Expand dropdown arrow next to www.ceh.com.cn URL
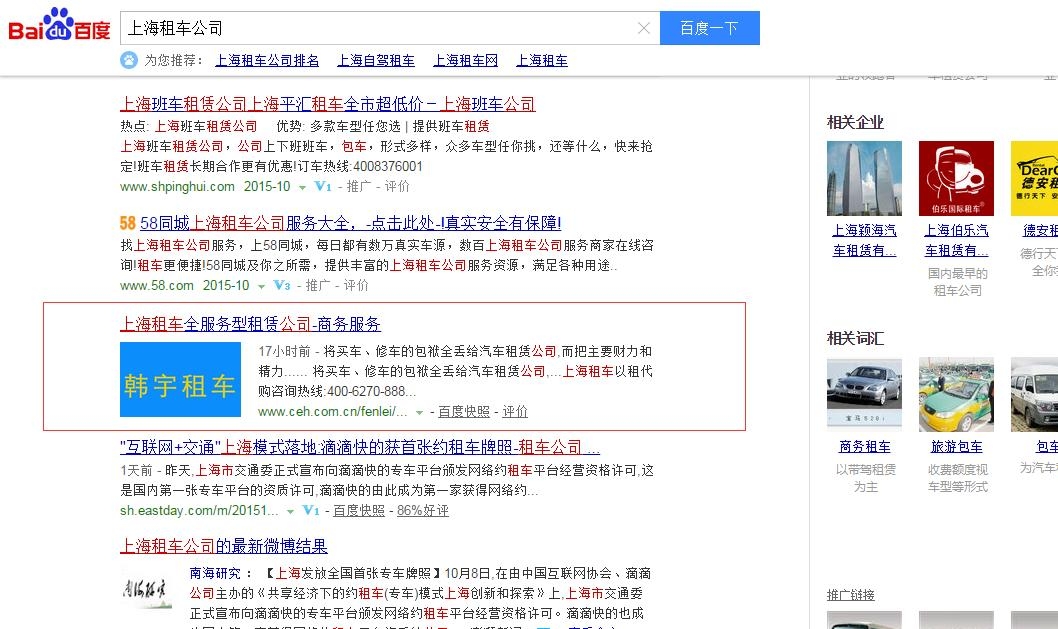This screenshot has width=1058, height=629. 420,412
